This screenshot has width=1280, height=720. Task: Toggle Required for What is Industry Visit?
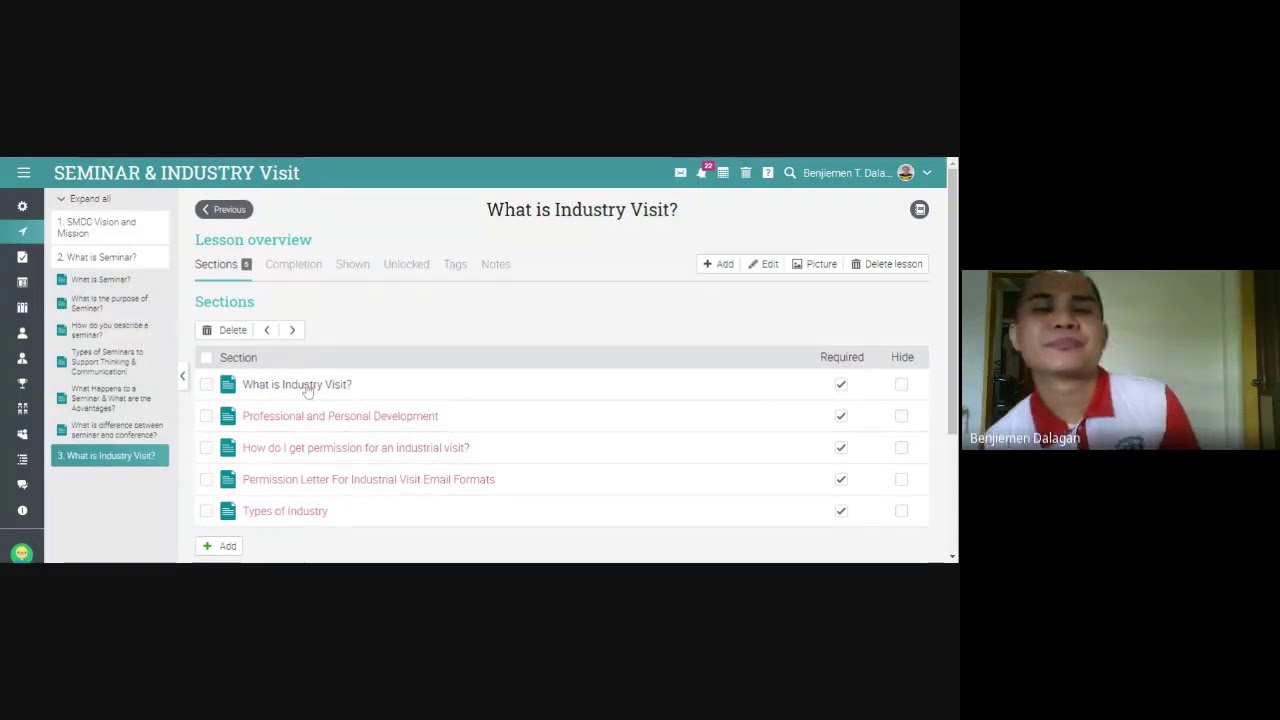click(841, 384)
